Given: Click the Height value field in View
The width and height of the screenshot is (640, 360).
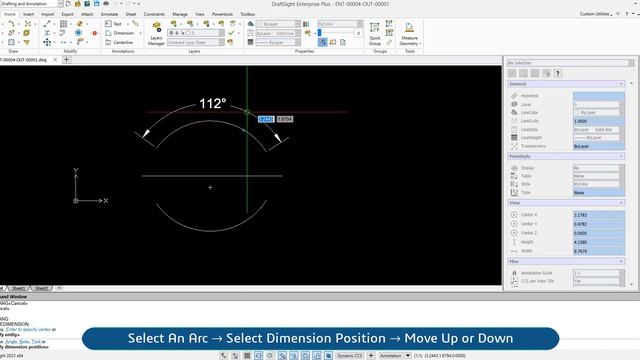Looking at the screenshot, I should [599, 242].
